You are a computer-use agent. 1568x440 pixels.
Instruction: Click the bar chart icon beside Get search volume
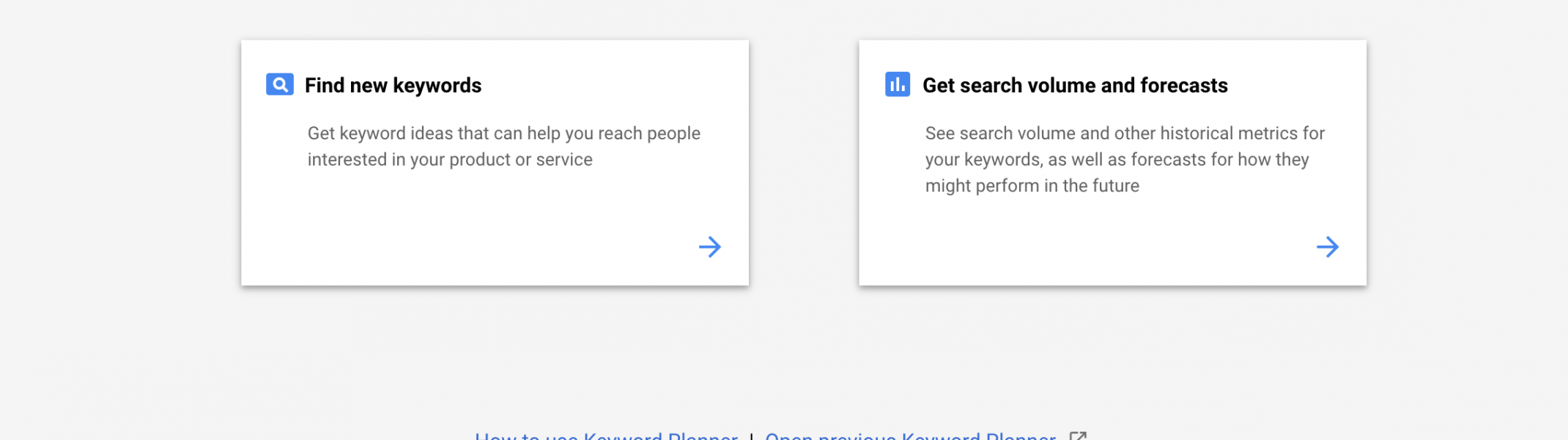(898, 84)
